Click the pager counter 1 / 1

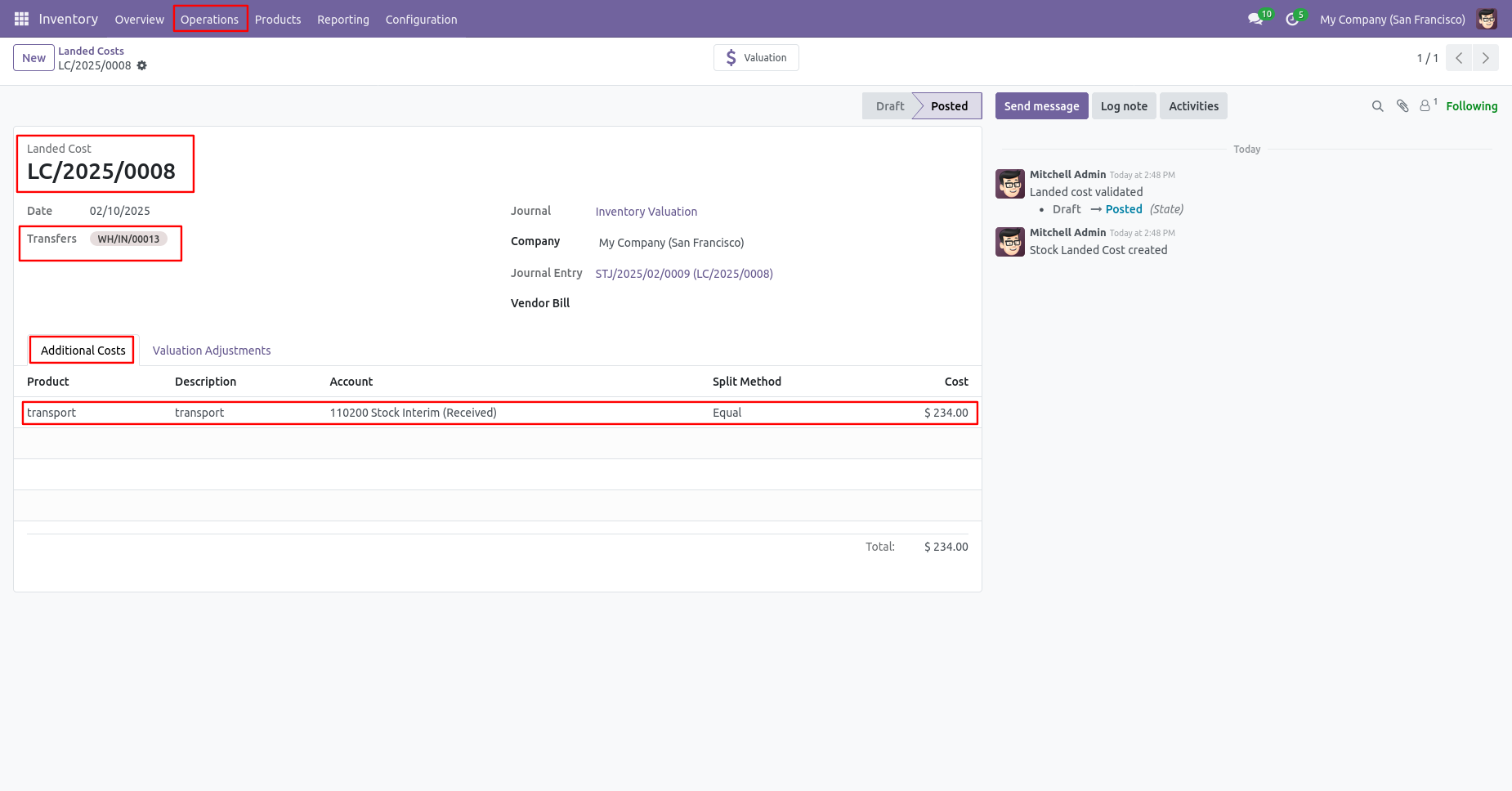pyautogui.click(x=1427, y=58)
